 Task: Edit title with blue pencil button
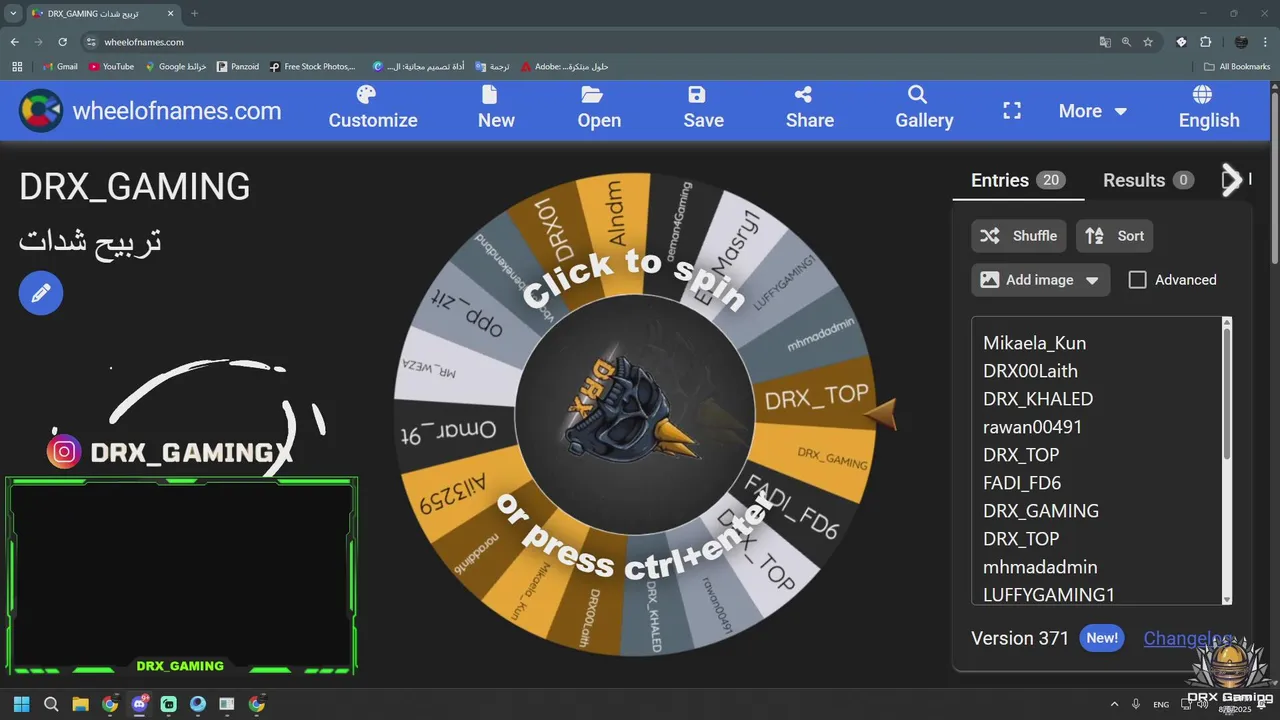[x=41, y=293]
